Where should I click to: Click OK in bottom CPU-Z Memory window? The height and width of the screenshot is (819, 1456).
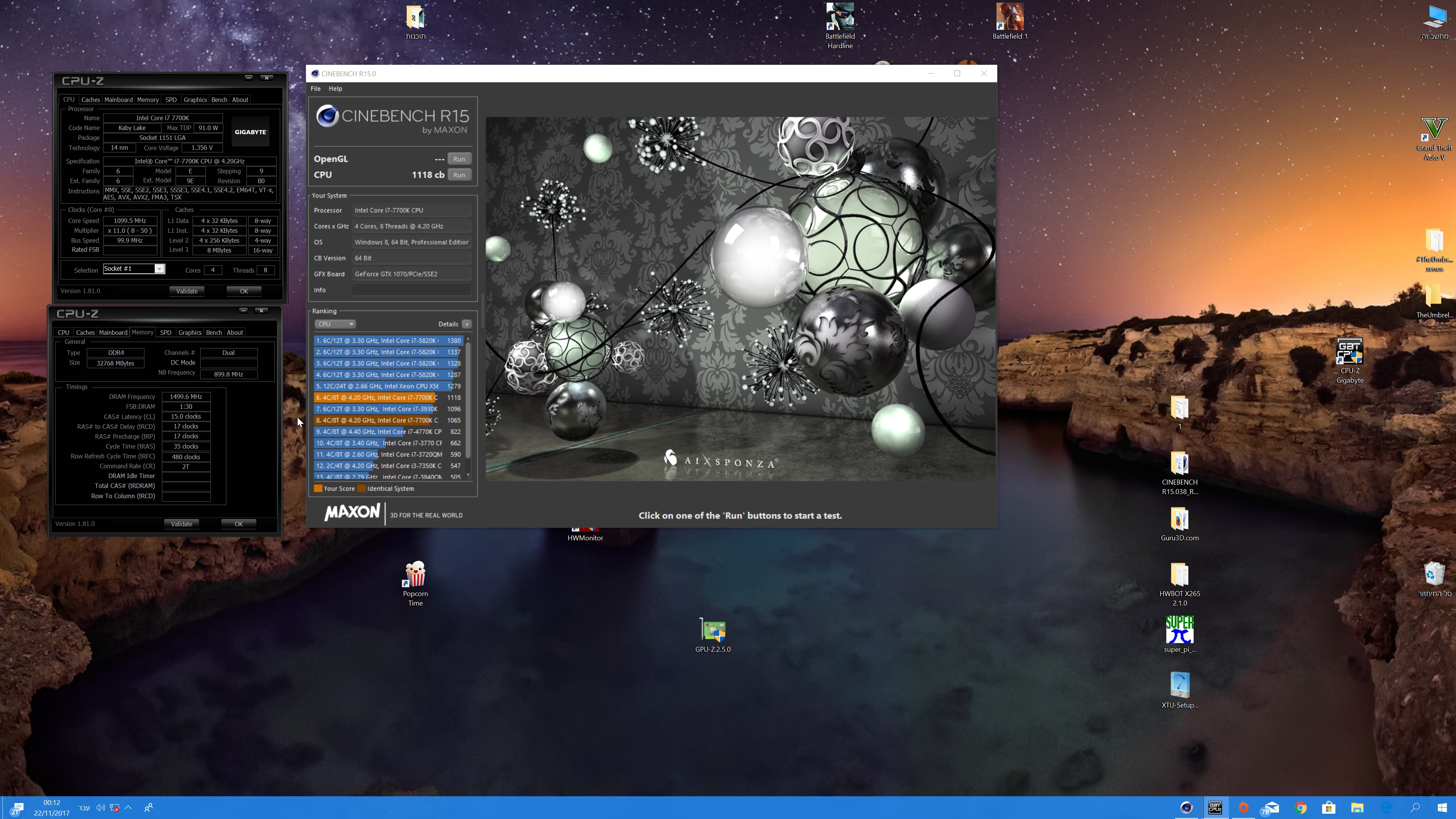[238, 524]
